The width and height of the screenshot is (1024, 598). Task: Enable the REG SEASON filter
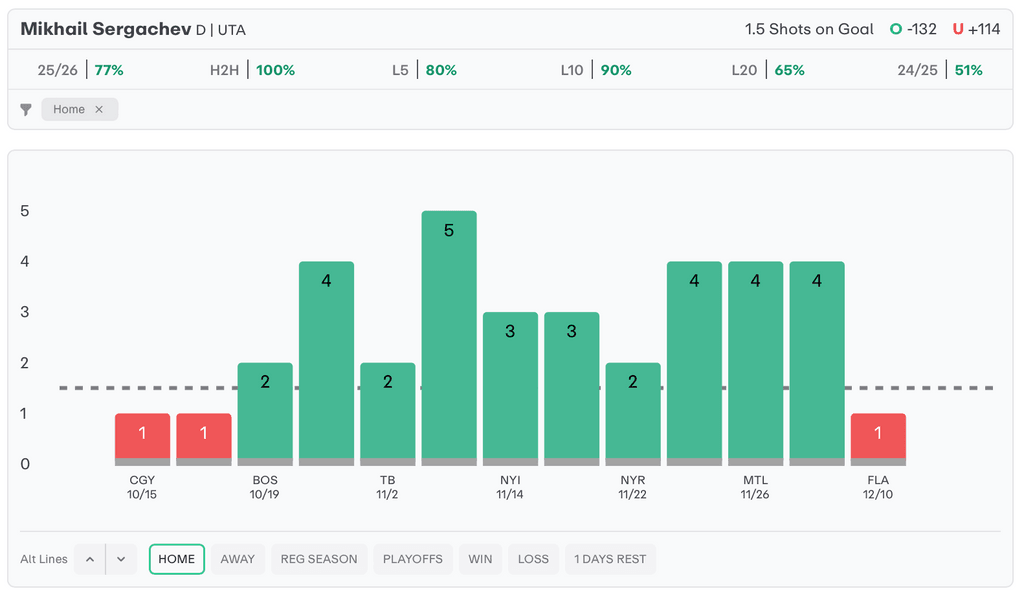[319, 559]
